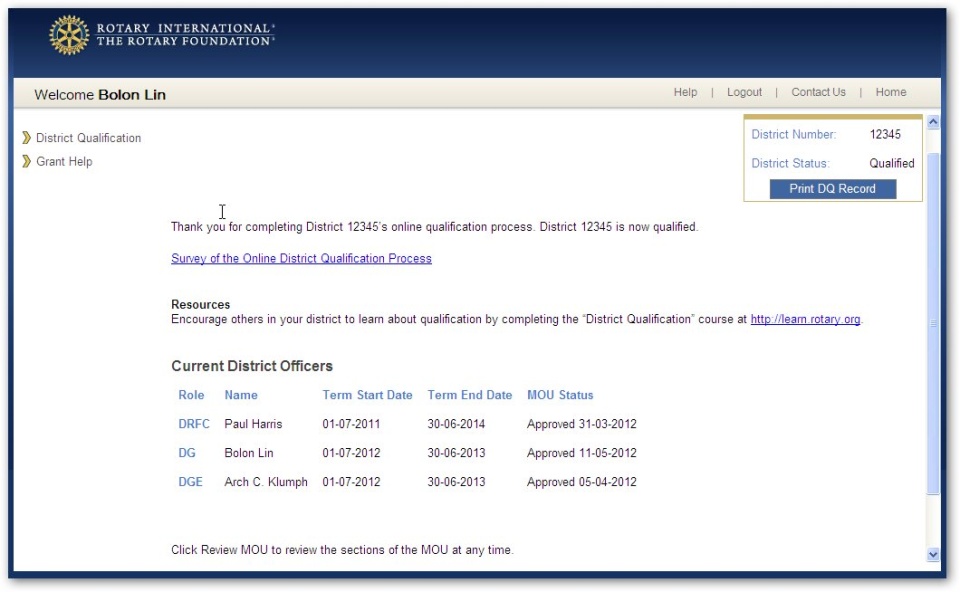Click the Name column header
The image size is (960, 592).
pos(241,395)
